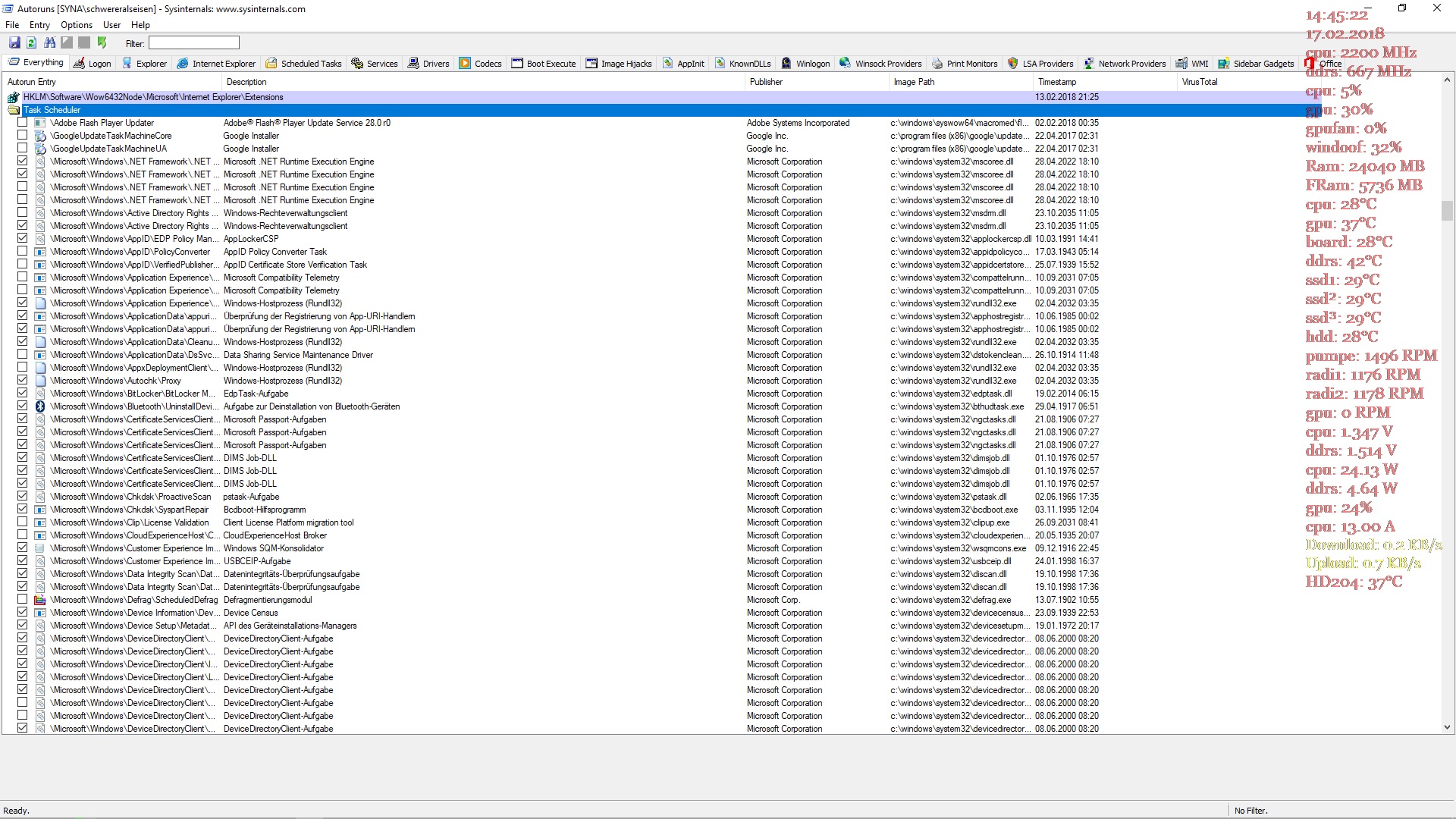Click the Refresh toolbar icon
This screenshot has height=819, width=1456.
click(32, 43)
